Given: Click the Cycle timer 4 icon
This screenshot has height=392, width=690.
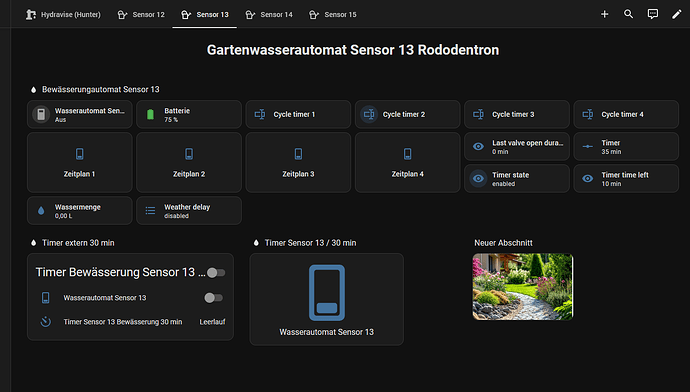Looking at the screenshot, I should 588,114.
